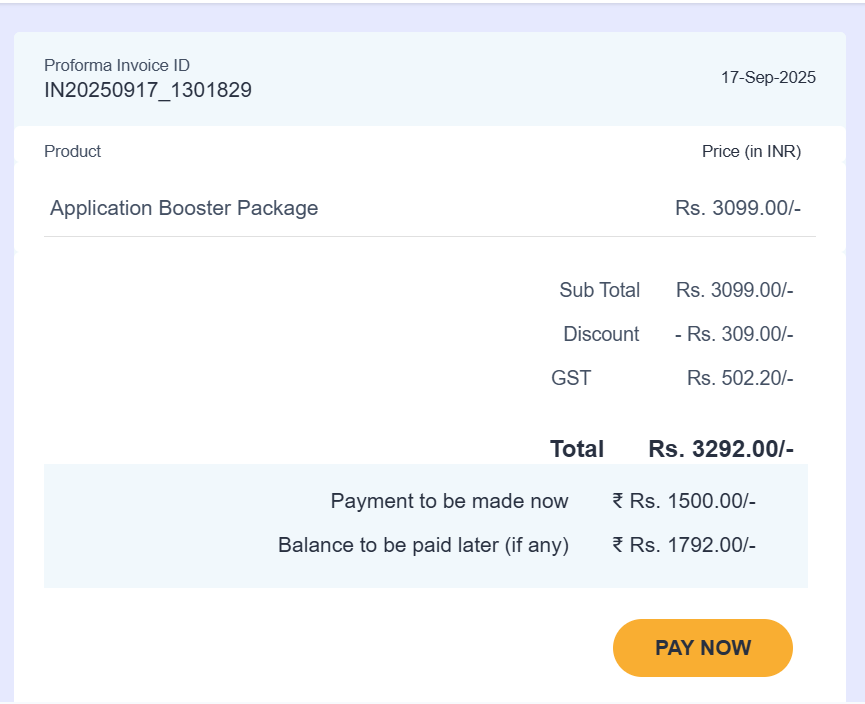Click the Sub Total label
This screenshot has width=865, height=704.
pos(599,290)
